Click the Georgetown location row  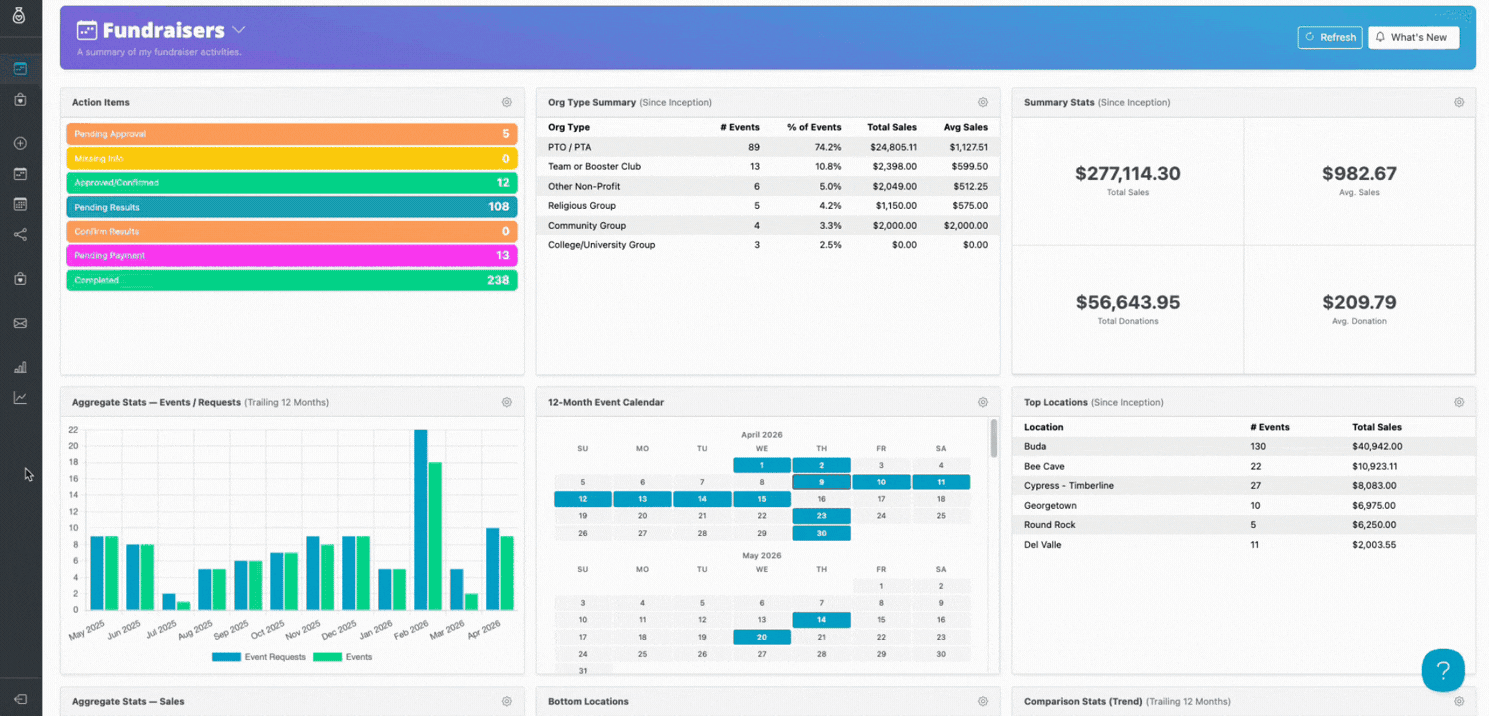(x=1245, y=506)
